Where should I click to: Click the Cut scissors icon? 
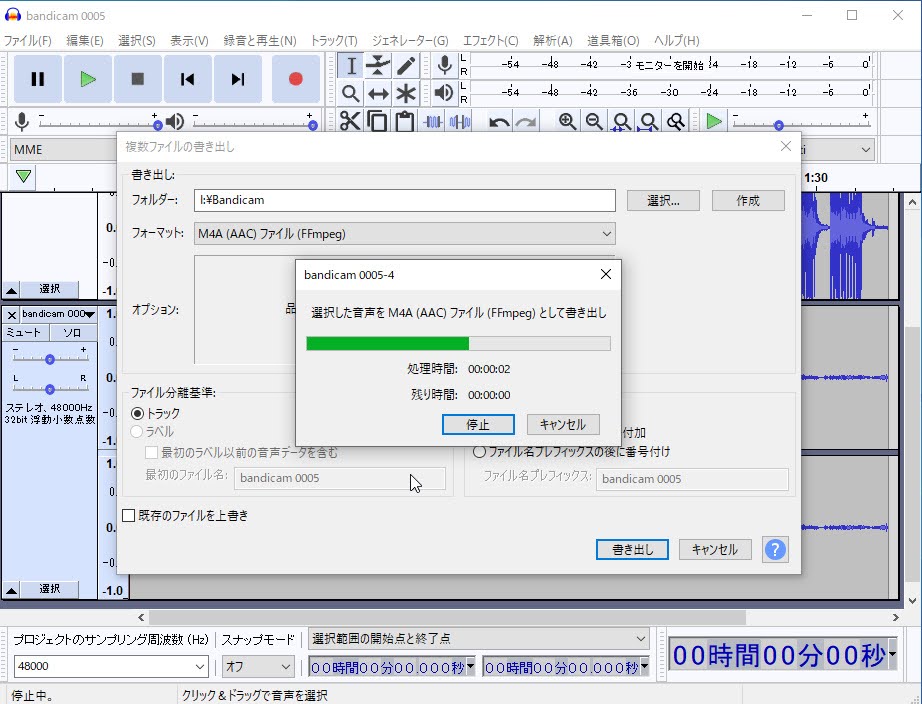(x=350, y=122)
